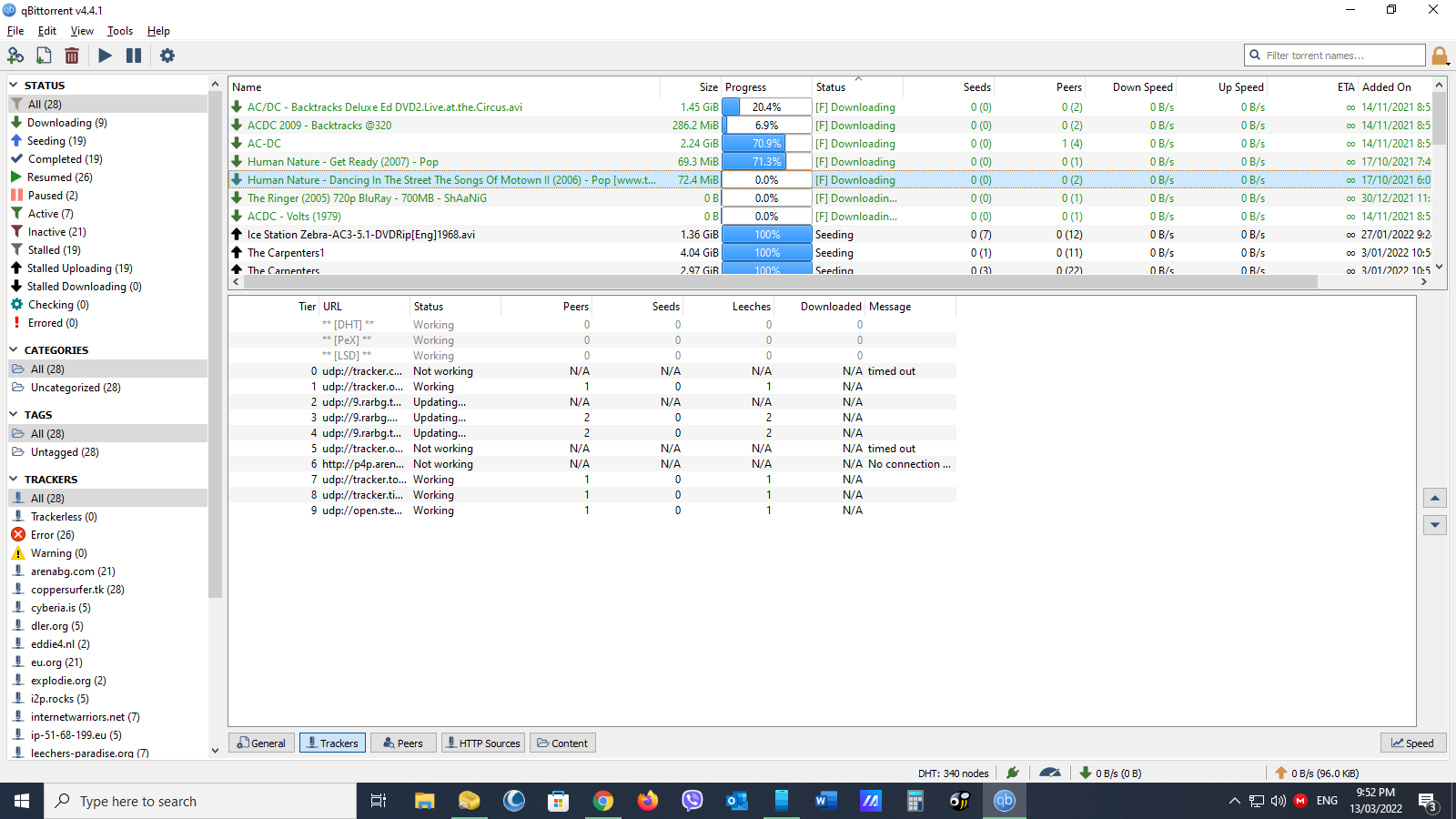Click the Add torrent link toolbar icon
The image size is (1456, 819).
point(15,56)
